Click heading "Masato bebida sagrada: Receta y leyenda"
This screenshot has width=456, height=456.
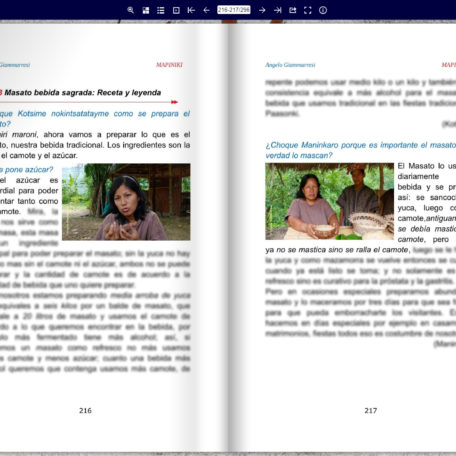point(83,93)
